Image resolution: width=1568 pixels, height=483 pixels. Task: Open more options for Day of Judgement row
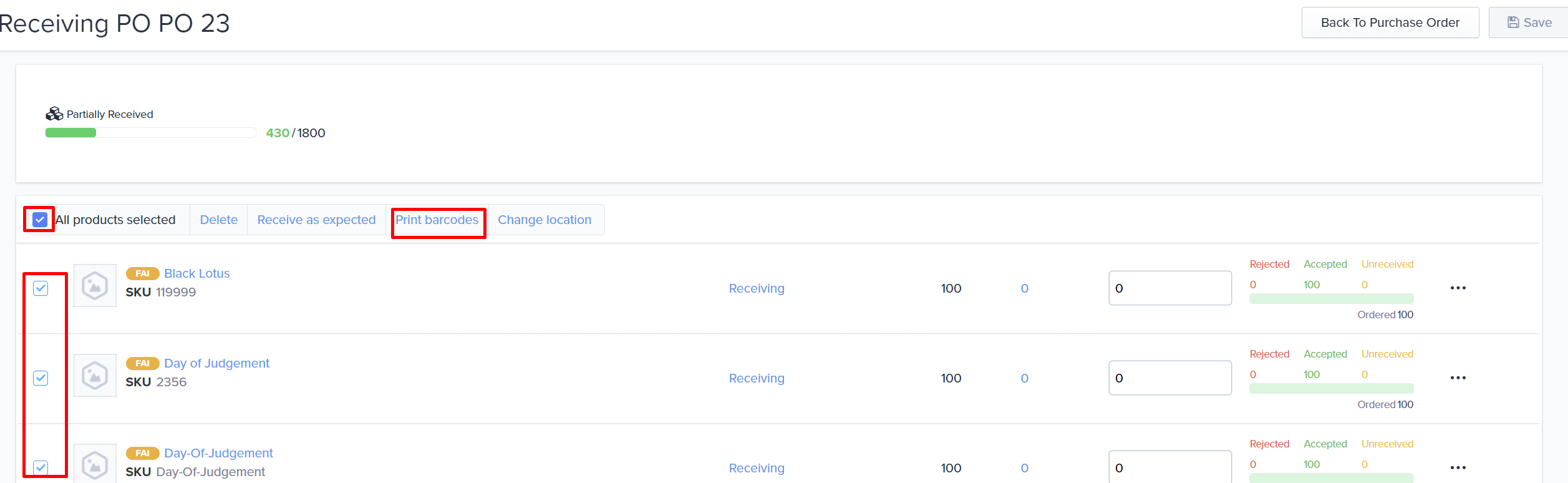[x=1458, y=378]
